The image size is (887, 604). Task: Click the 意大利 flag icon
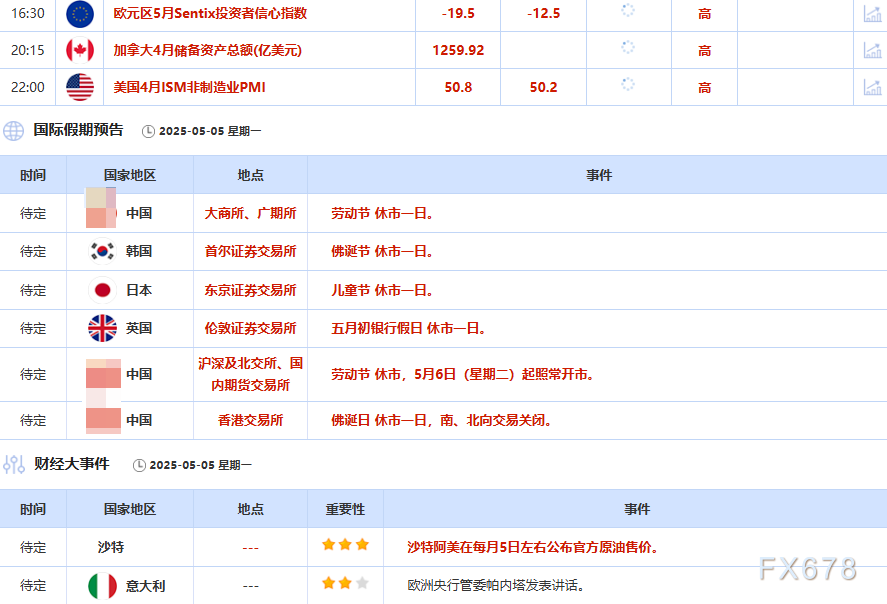(100, 587)
